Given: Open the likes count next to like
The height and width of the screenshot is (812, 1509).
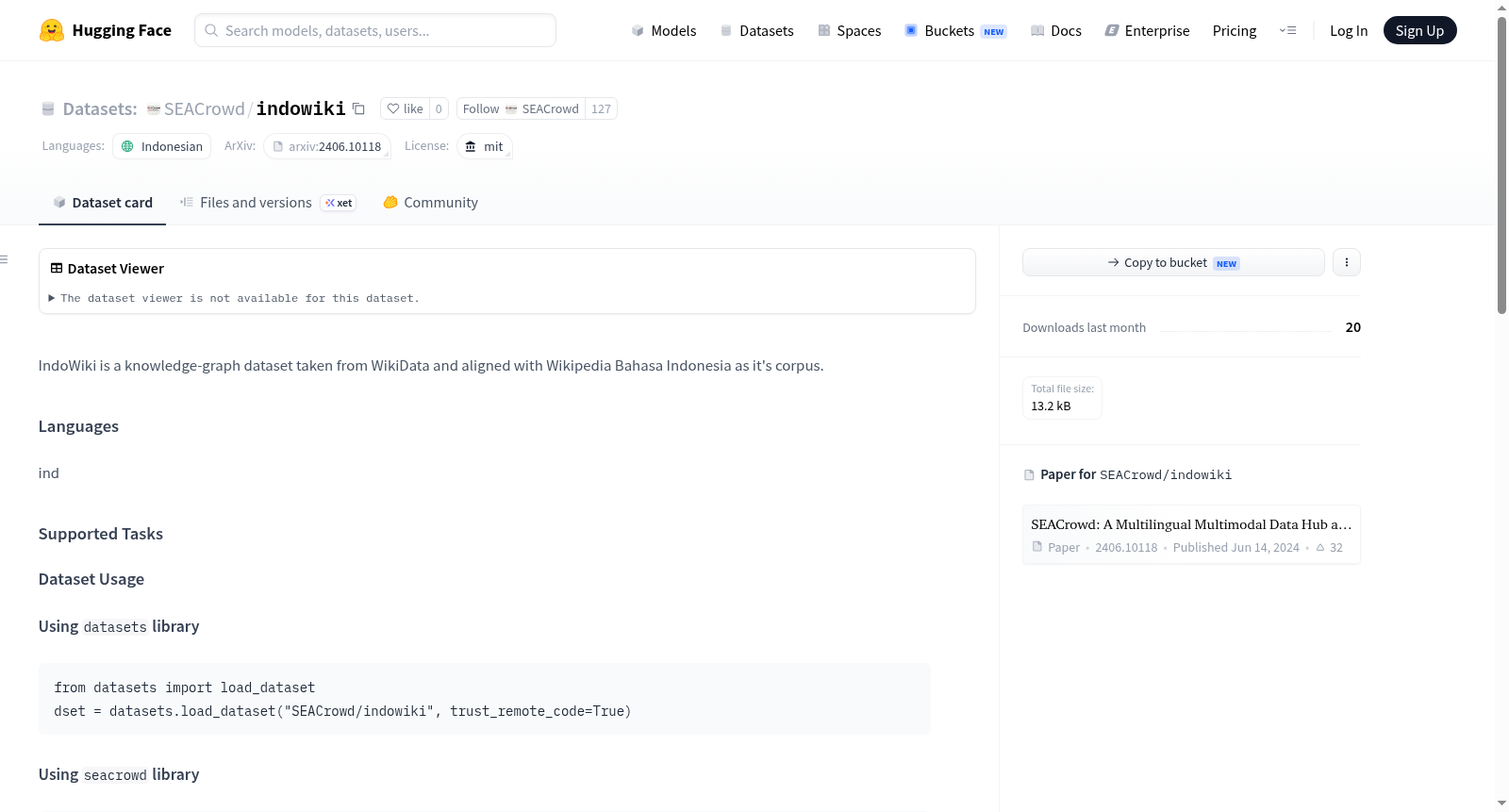Looking at the screenshot, I should pyautogui.click(x=439, y=108).
